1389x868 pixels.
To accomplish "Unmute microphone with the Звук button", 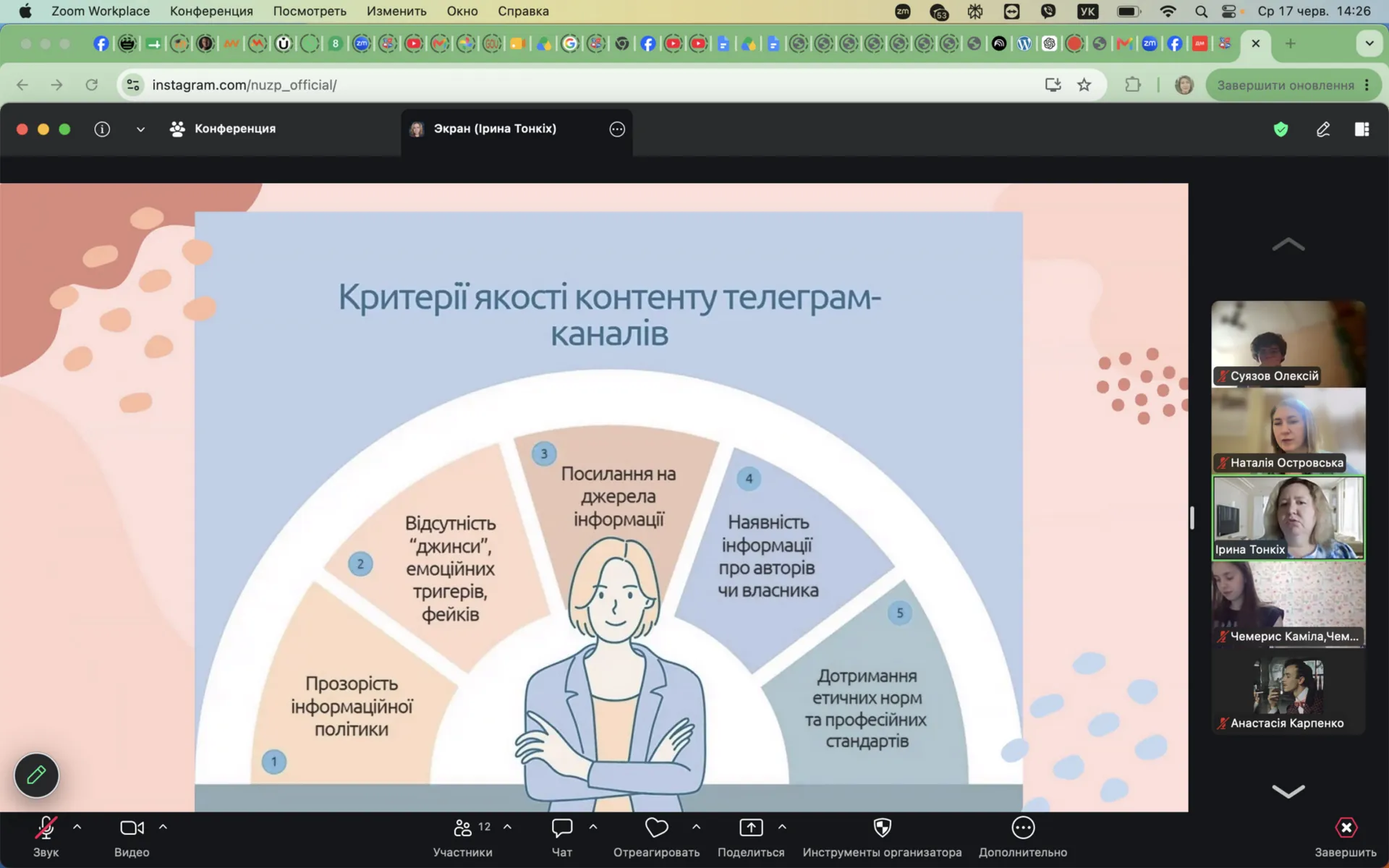I will (x=46, y=836).
